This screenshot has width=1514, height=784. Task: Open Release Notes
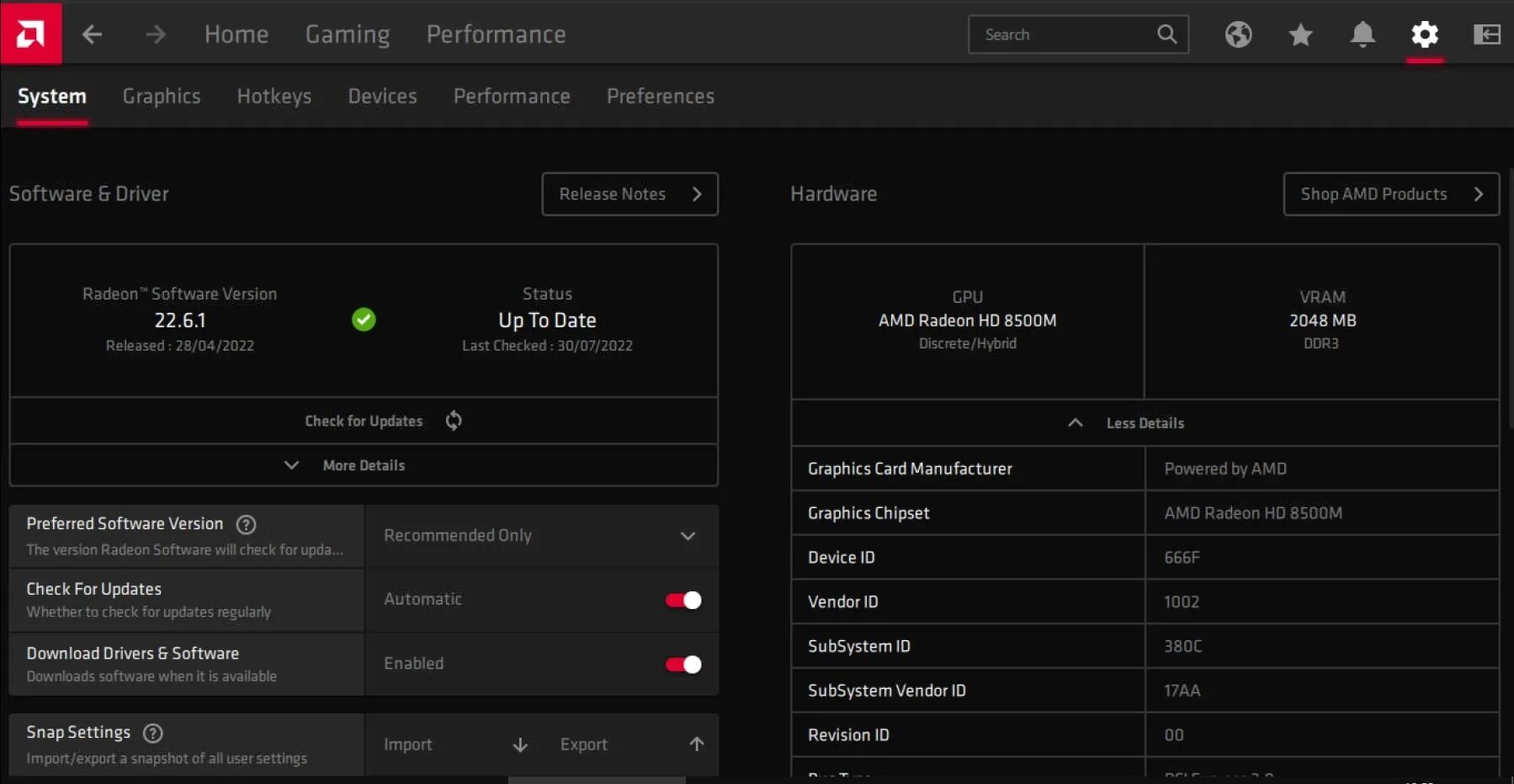(x=630, y=194)
